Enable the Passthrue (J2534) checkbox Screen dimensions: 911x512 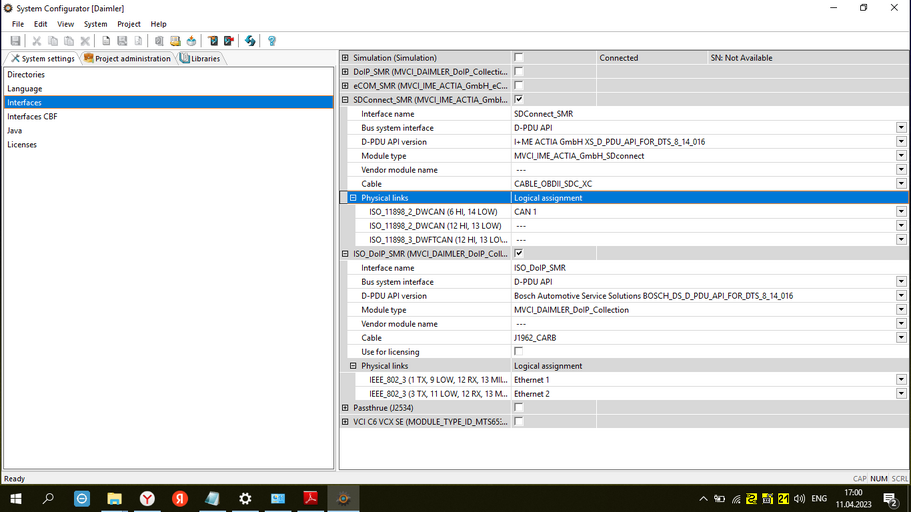pyautogui.click(x=518, y=407)
